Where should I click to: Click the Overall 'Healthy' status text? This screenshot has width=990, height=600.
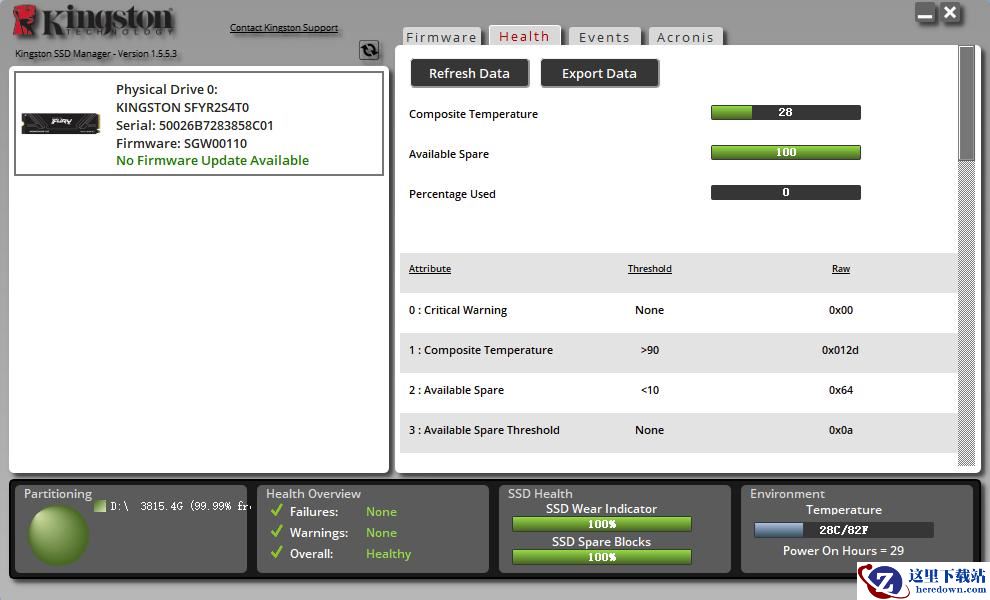[388, 554]
